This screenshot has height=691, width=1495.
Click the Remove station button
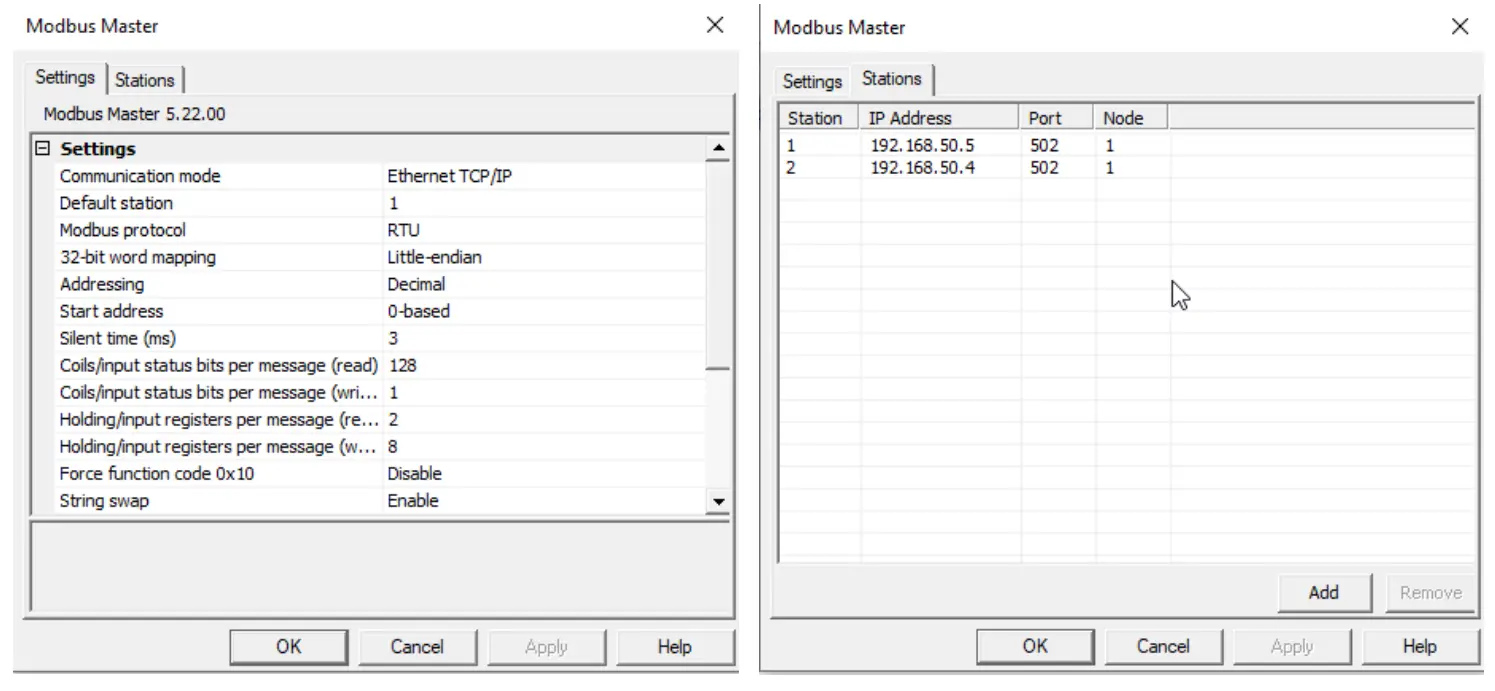point(1430,592)
